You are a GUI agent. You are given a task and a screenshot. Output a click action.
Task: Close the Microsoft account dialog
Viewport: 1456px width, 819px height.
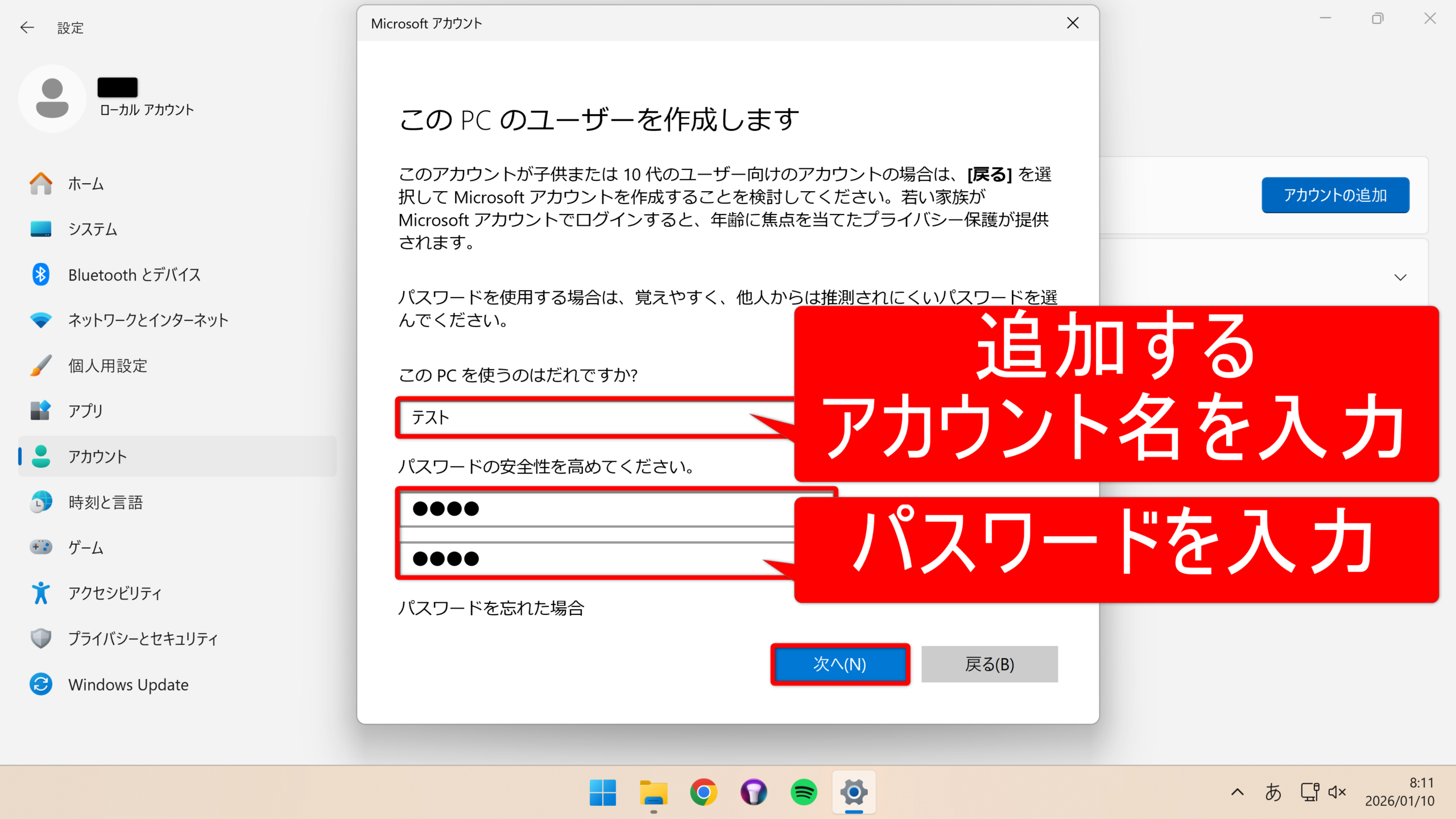[1073, 23]
